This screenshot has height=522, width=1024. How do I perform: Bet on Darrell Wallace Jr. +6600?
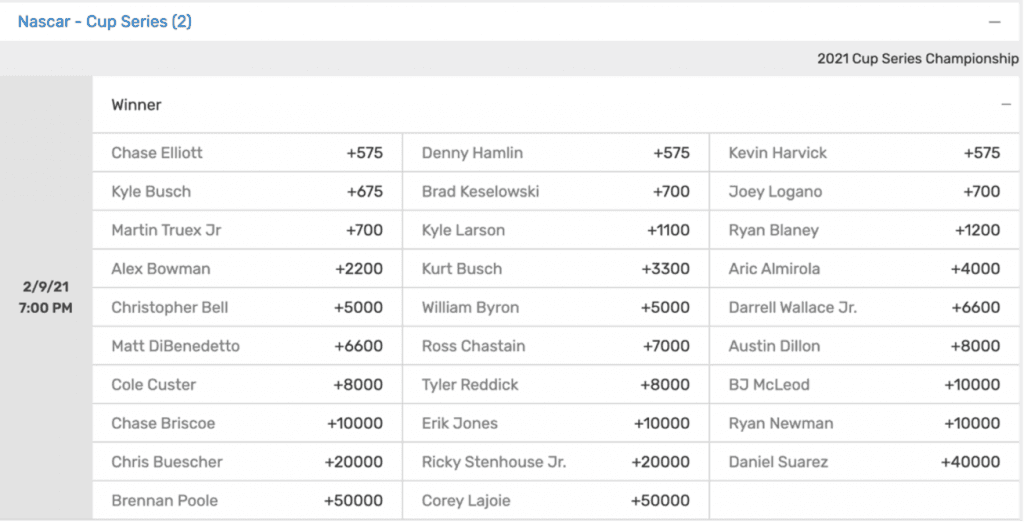tap(864, 307)
